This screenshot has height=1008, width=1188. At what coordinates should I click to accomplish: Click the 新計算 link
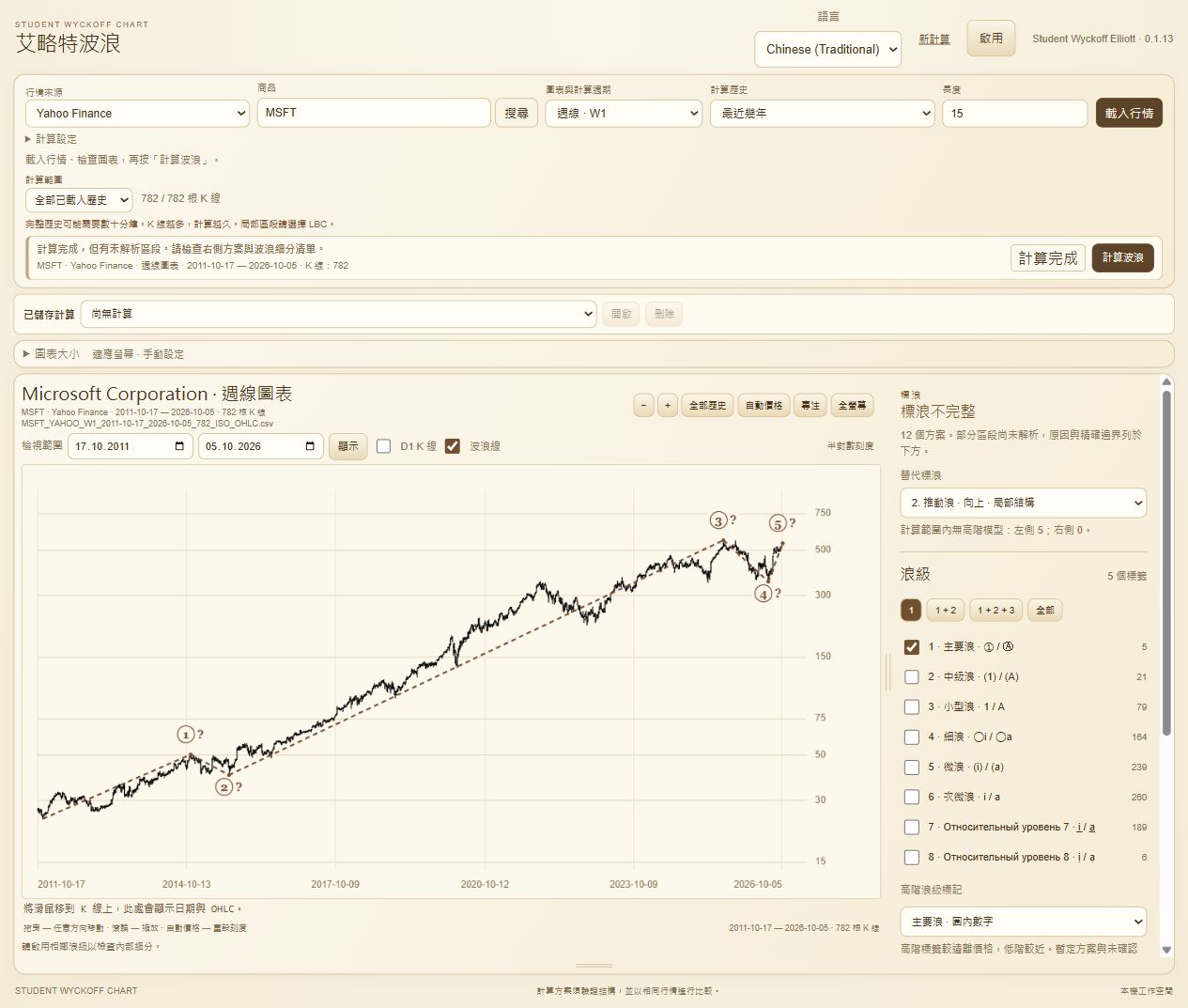(933, 39)
